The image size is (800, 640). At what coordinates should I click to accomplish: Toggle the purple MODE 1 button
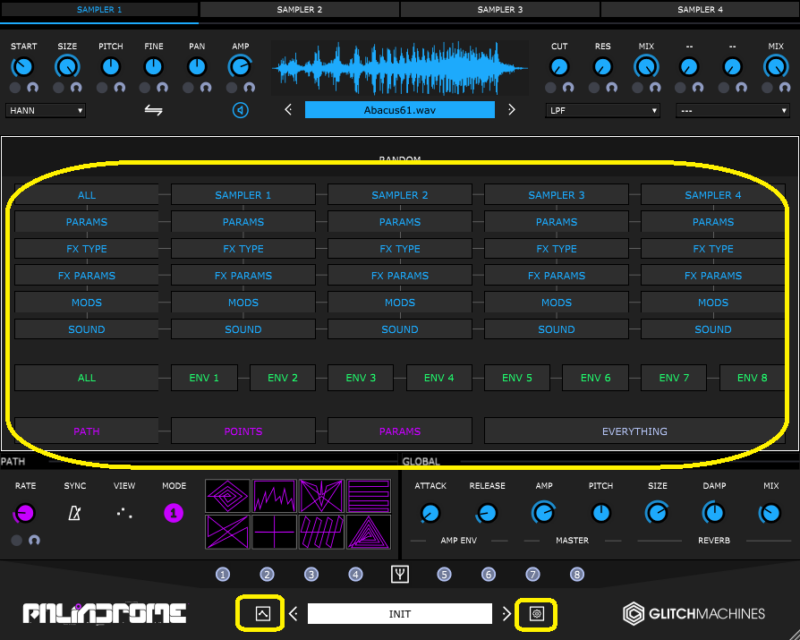[173, 513]
